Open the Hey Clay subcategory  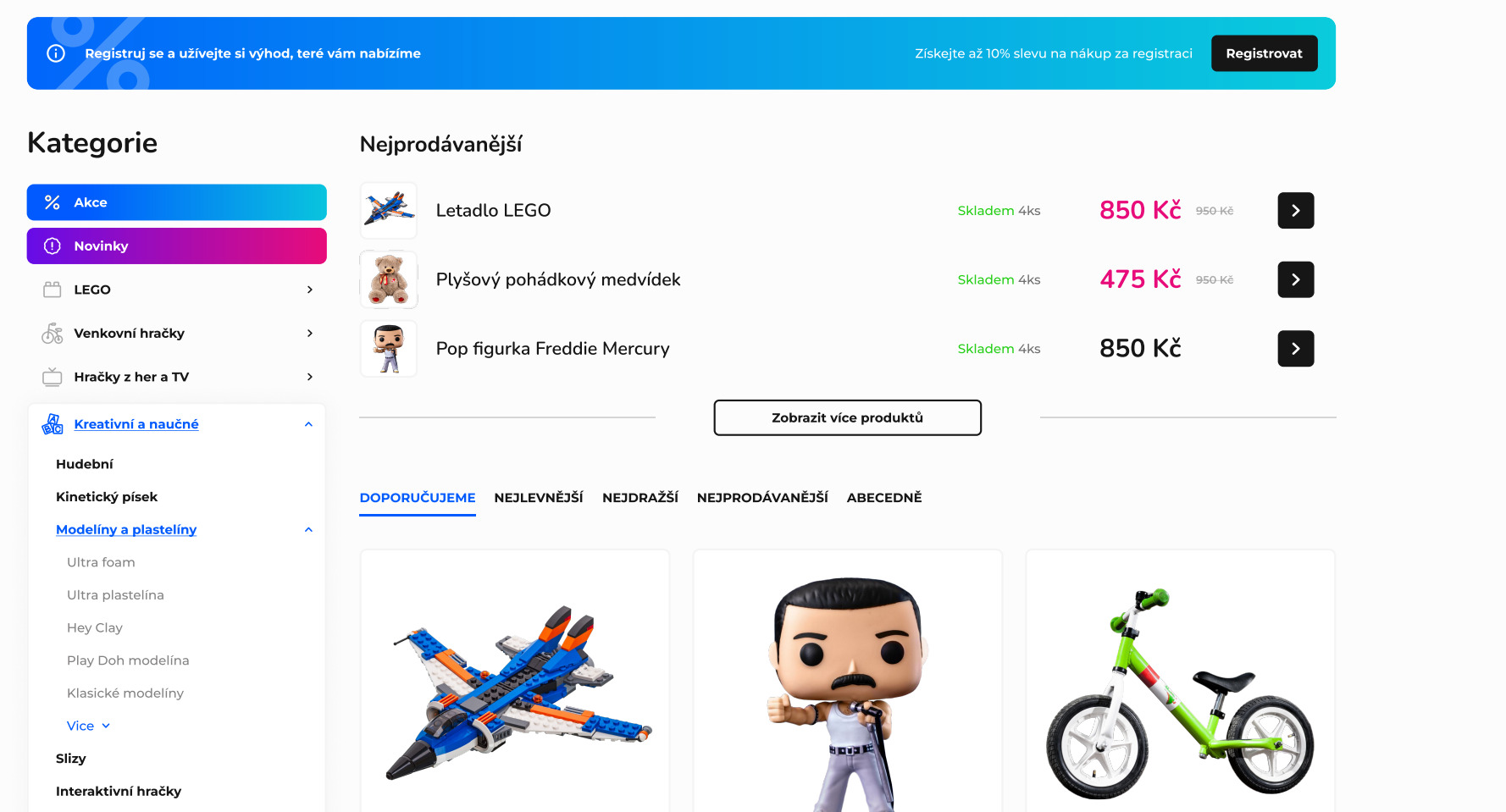pos(95,627)
